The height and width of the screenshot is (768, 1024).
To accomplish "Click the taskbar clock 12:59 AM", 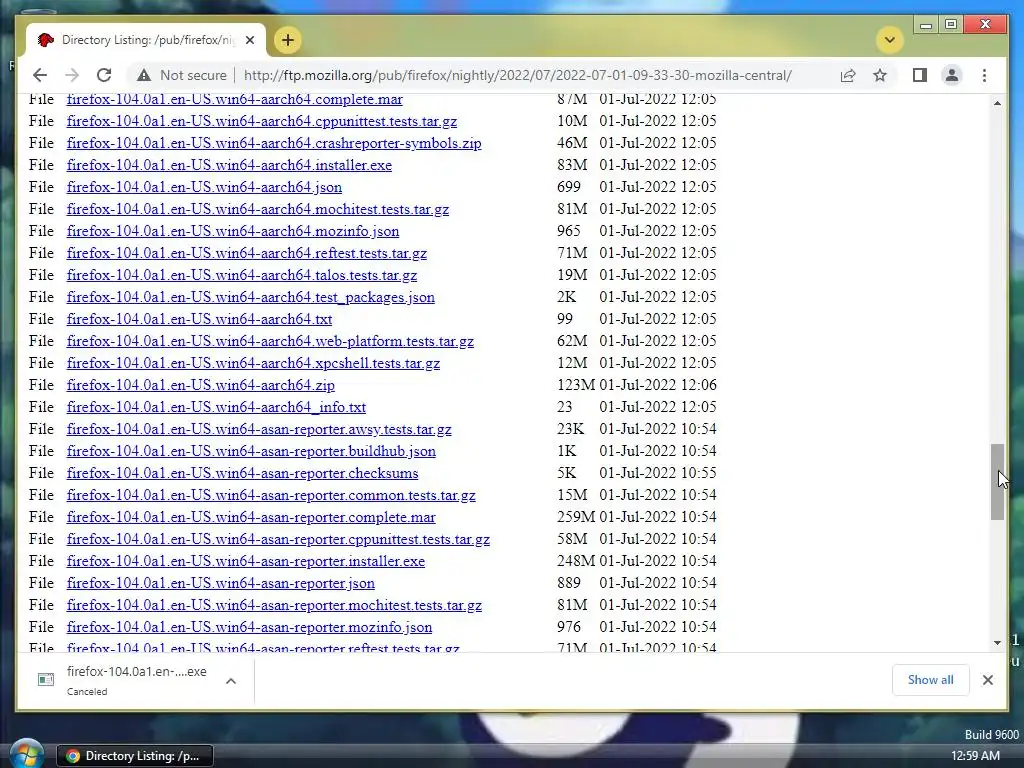I will click(x=975, y=756).
